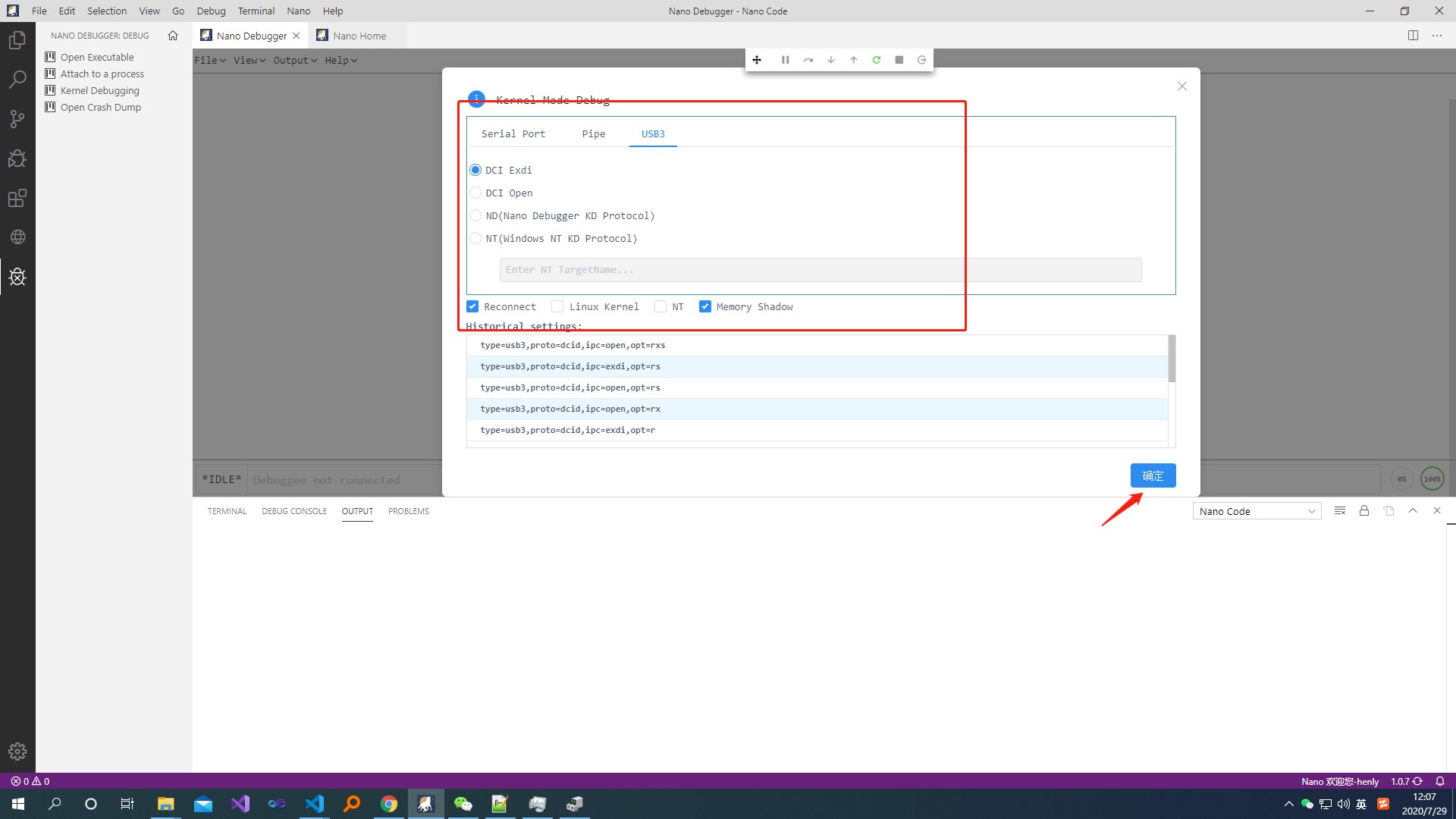1456x819 pixels.
Task: Select the DCI Exdi radio option
Action: click(x=475, y=170)
